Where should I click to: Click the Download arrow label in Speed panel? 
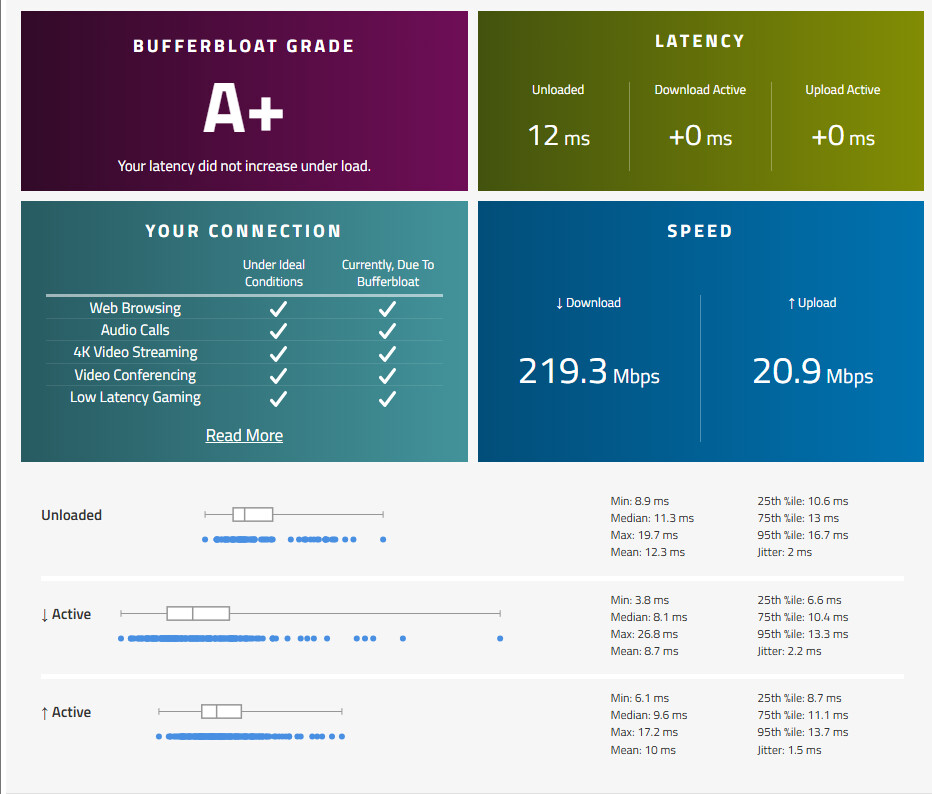[588, 303]
